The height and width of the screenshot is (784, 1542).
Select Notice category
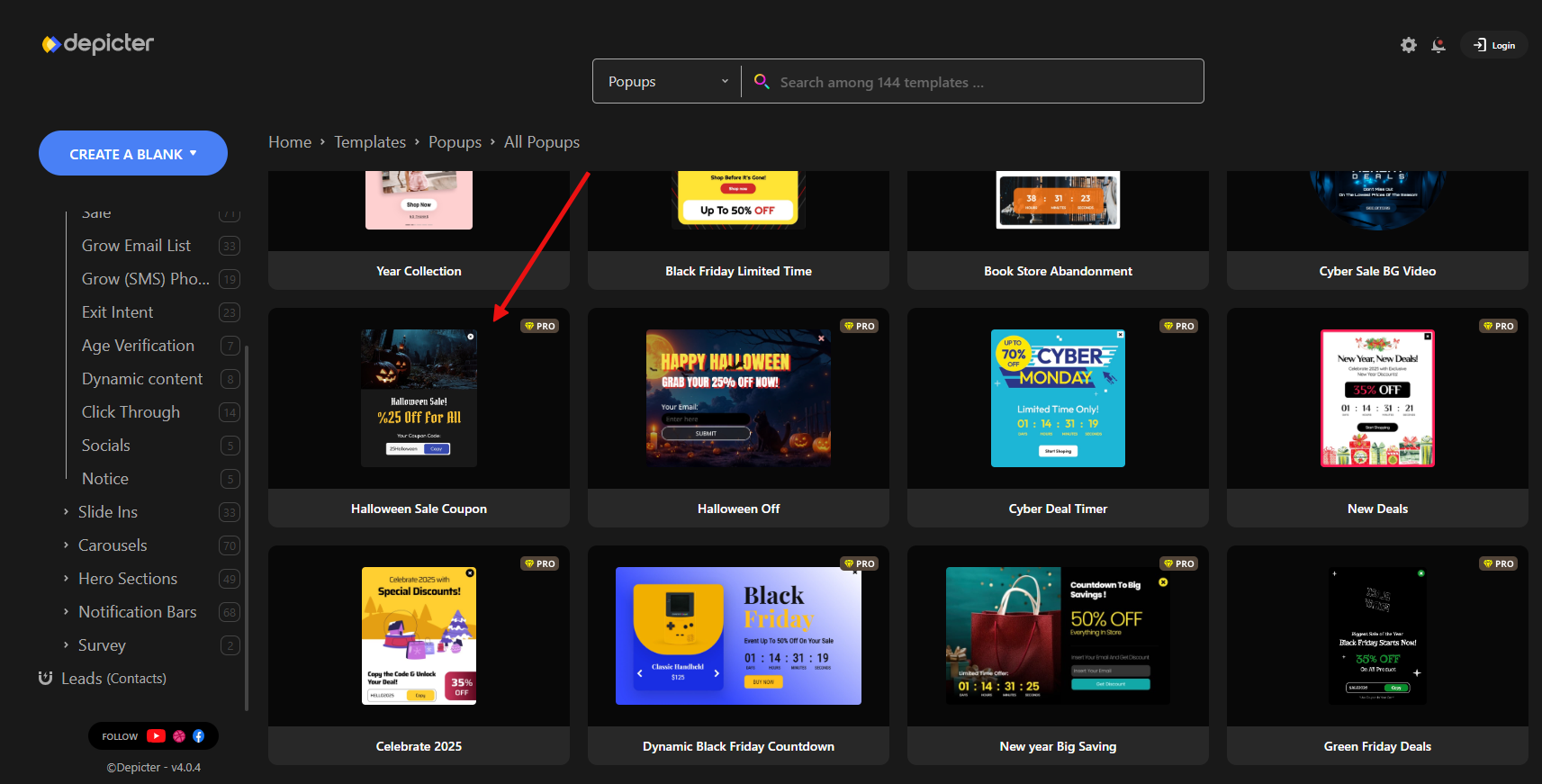(104, 479)
